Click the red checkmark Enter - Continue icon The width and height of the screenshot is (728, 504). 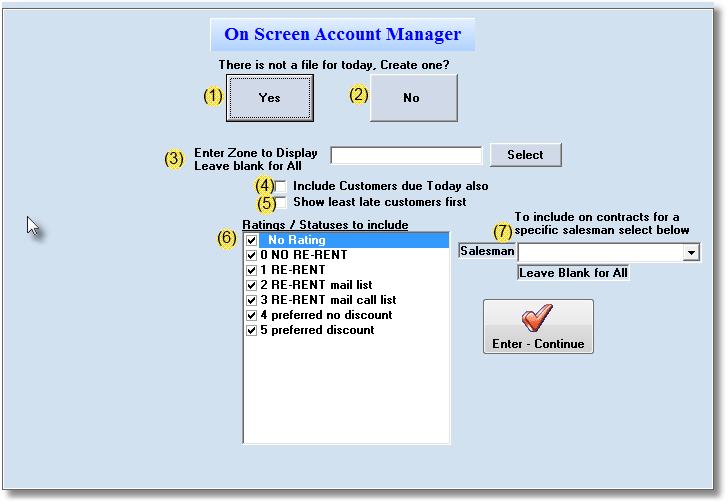click(x=538, y=318)
